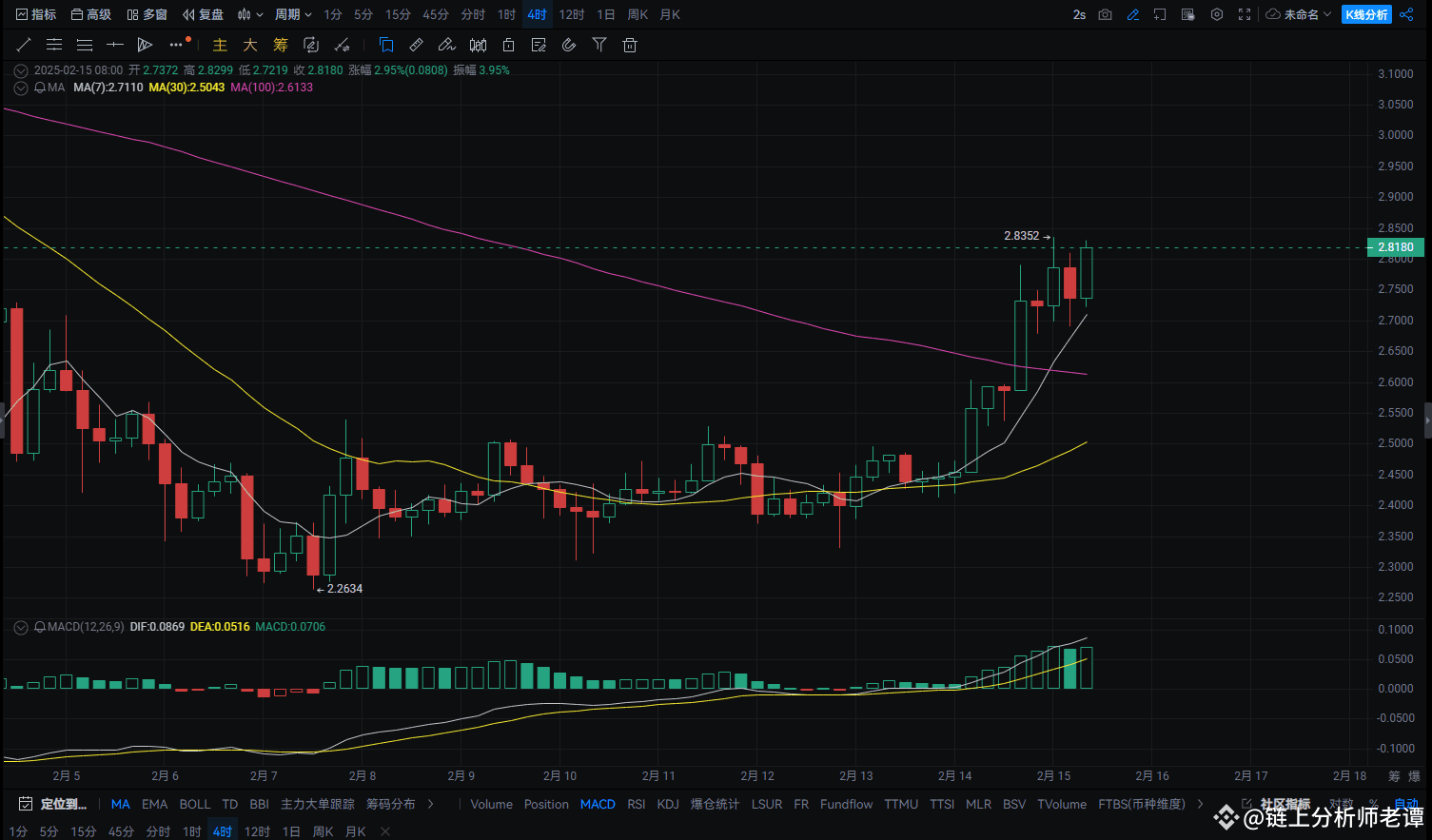Click the magnet snap icon in toolbar
Image resolution: width=1432 pixels, height=840 pixels.
[x=569, y=45]
